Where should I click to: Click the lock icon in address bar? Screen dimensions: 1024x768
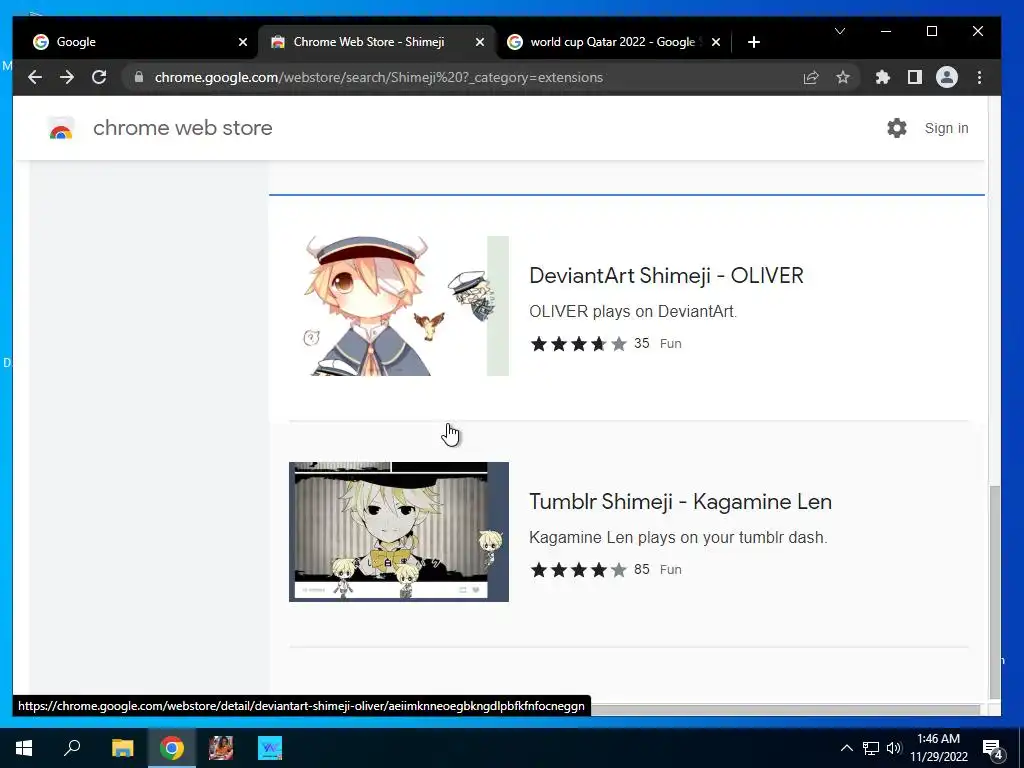(x=138, y=77)
